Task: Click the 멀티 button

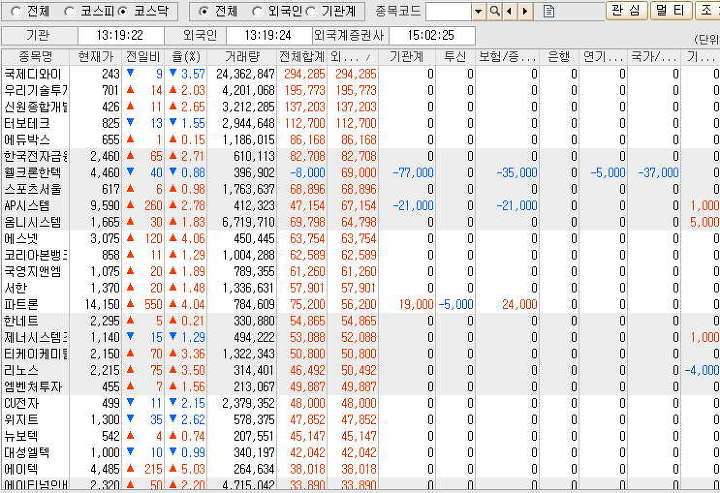Action: [671, 11]
